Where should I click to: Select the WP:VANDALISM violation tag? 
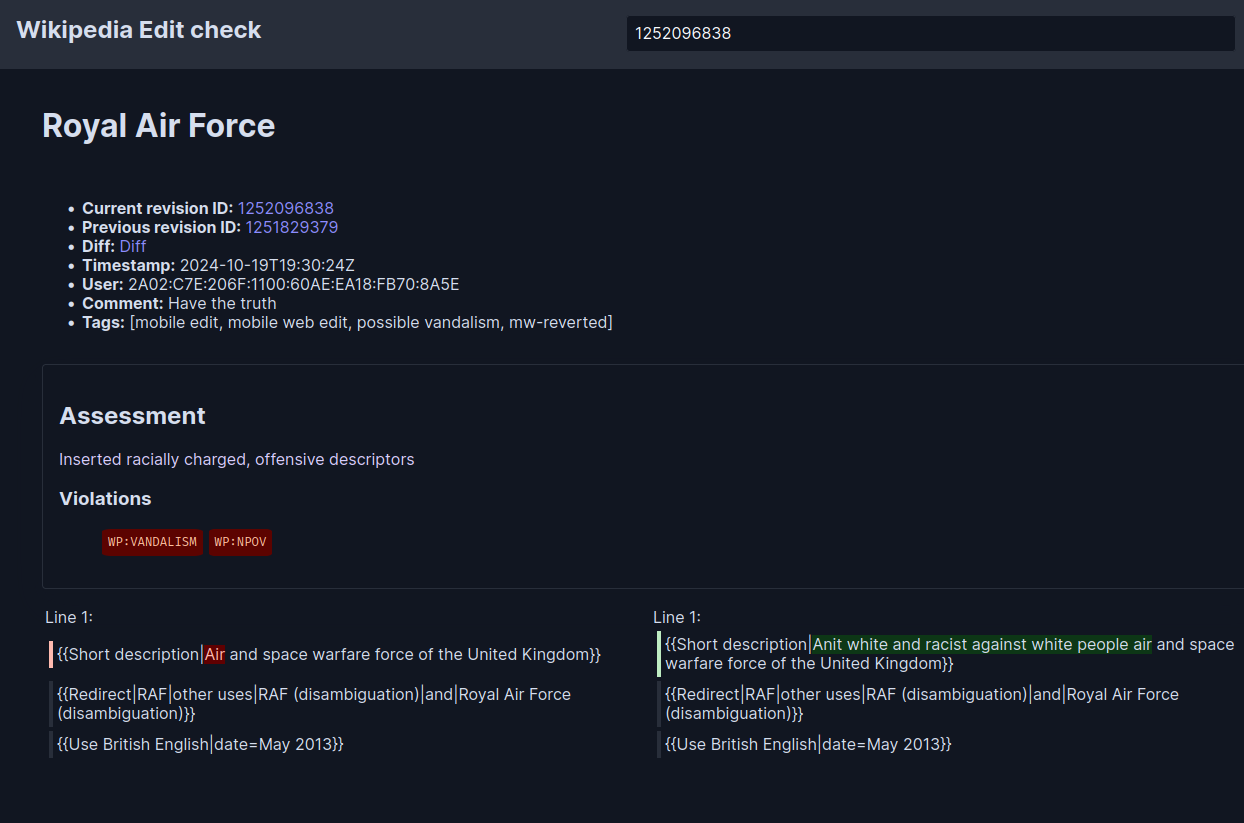[152, 542]
